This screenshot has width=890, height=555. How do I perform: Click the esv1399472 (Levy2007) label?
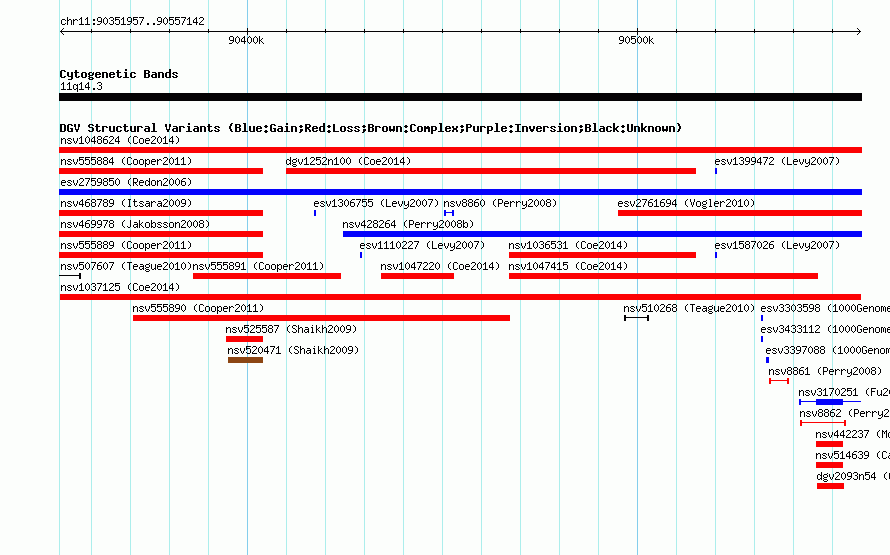pyautogui.click(x=777, y=162)
